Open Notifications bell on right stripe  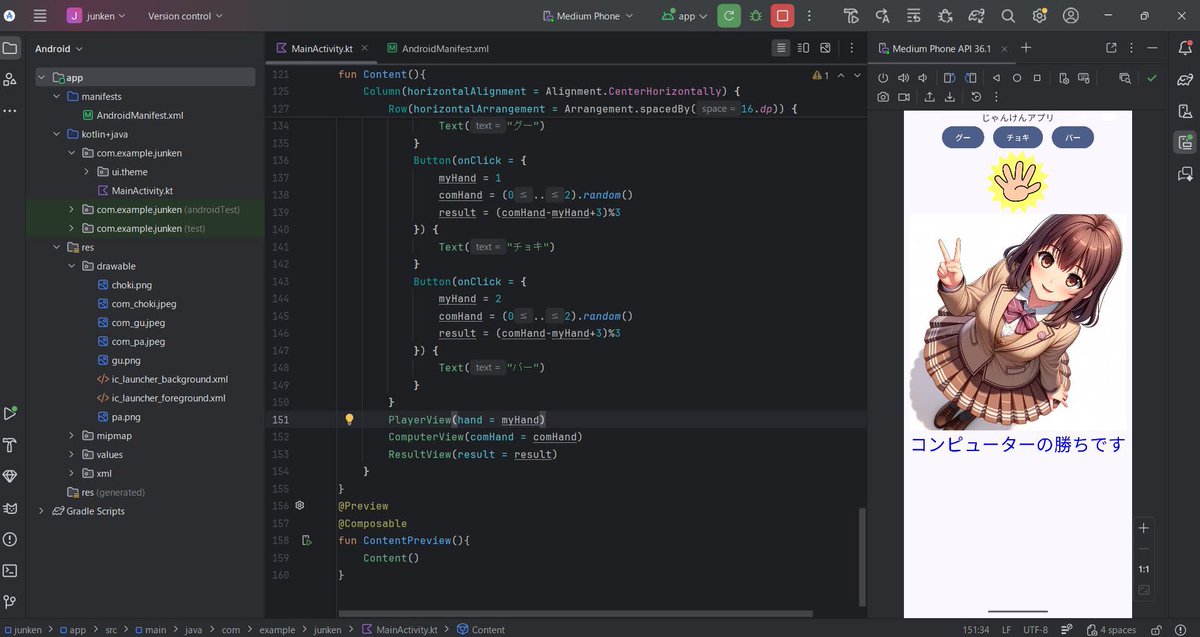pos(1185,48)
